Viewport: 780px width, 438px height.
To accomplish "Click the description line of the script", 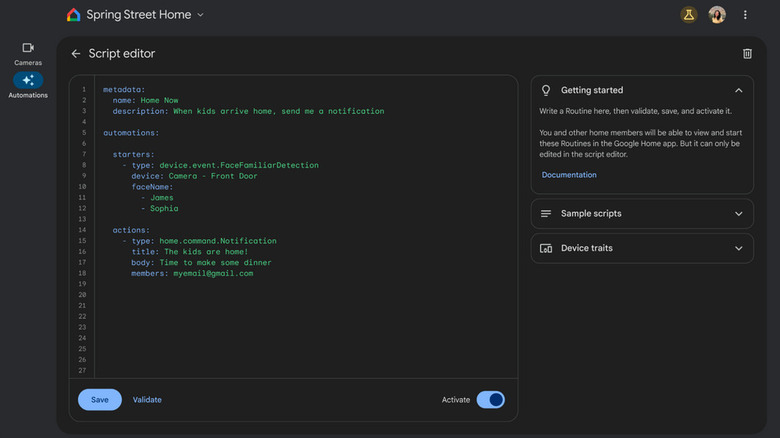I will click(x=248, y=111).
